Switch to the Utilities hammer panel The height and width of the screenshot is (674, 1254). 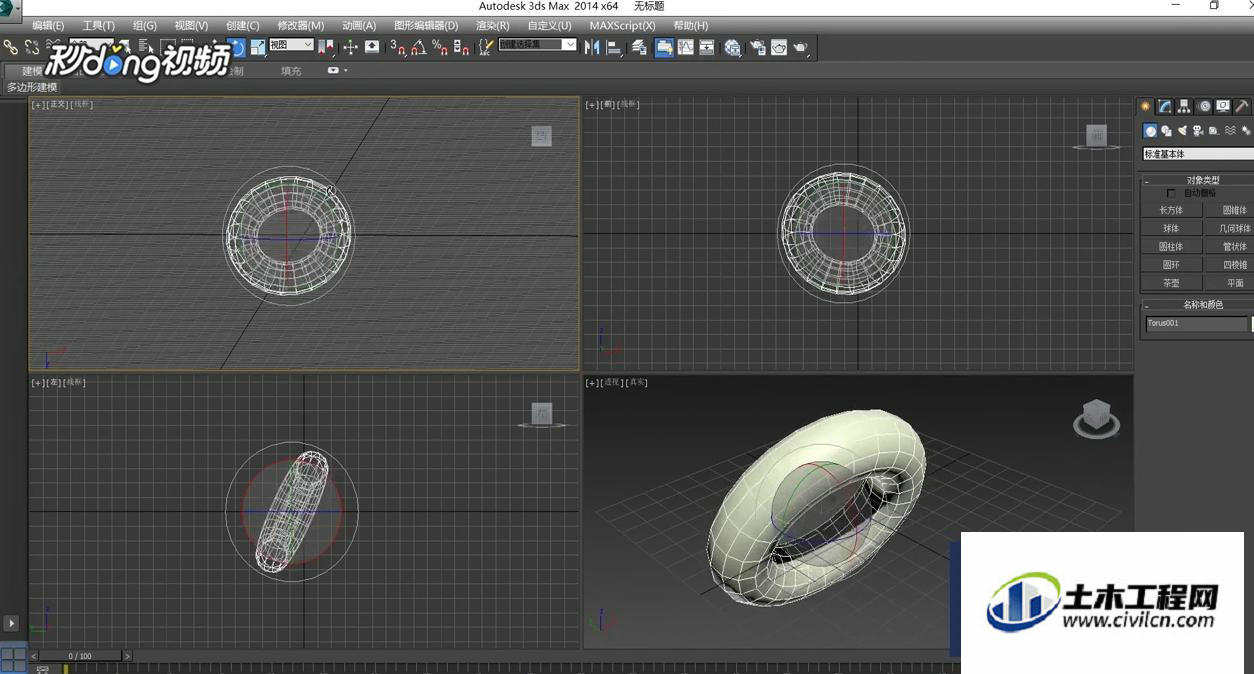1242,107
